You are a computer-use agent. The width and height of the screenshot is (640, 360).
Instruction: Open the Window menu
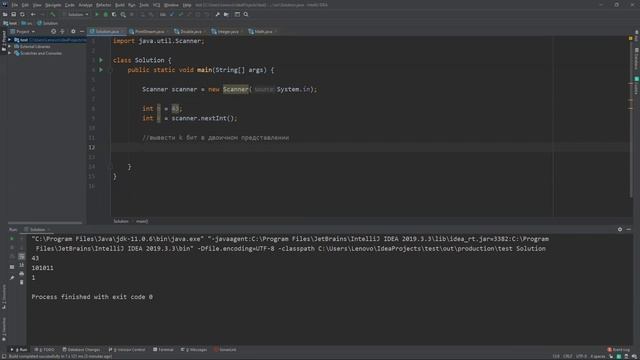pyautogui.click(x=171, y=5)
